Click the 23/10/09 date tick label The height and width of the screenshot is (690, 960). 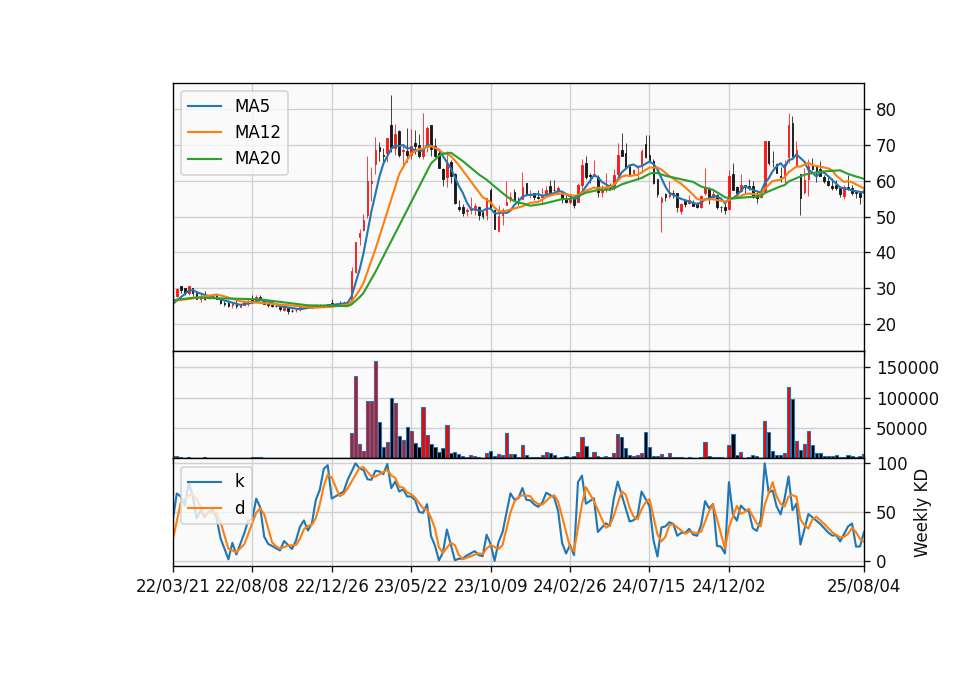point(490,586)
